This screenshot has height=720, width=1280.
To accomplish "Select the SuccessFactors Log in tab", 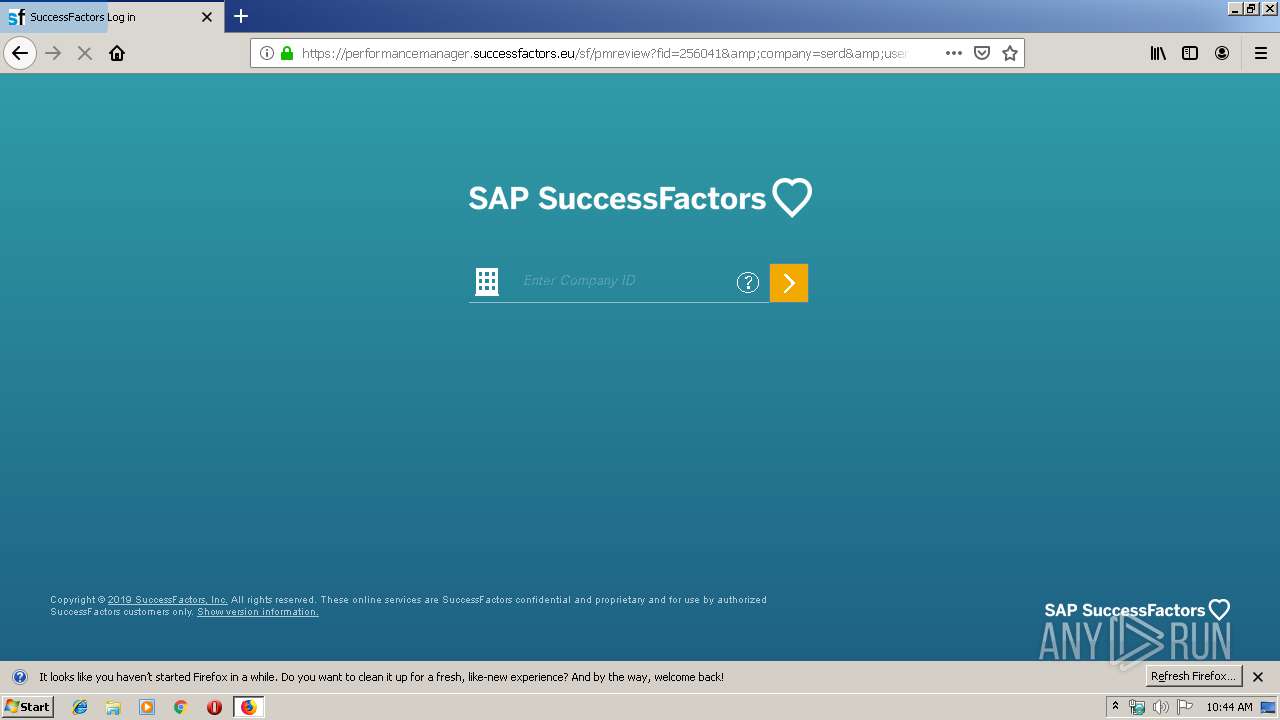I will [x=112, y=17].
